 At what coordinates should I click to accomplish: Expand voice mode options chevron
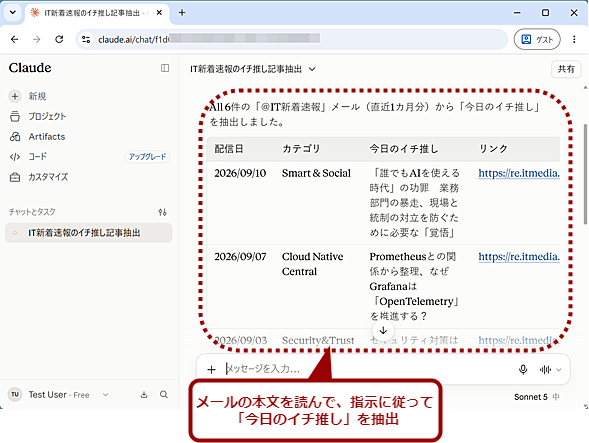click(x=559, y=370)
